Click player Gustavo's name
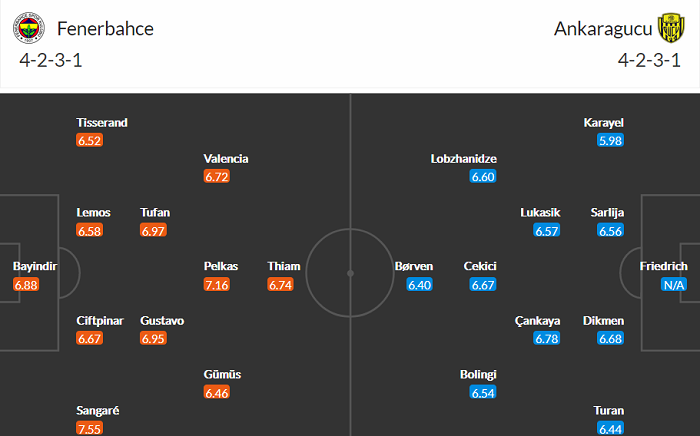Screen dimensions: 700x436 [162, 321]
